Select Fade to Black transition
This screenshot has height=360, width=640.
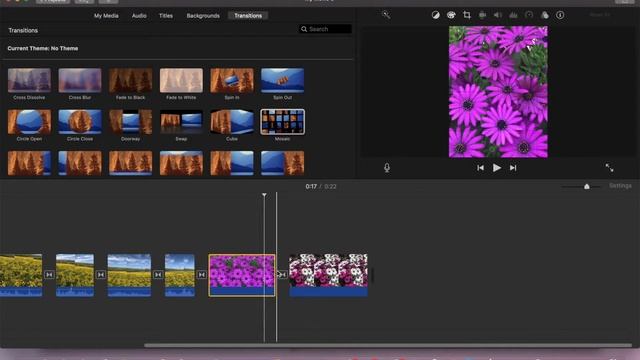pyautogui.click(x=130, y=80)
